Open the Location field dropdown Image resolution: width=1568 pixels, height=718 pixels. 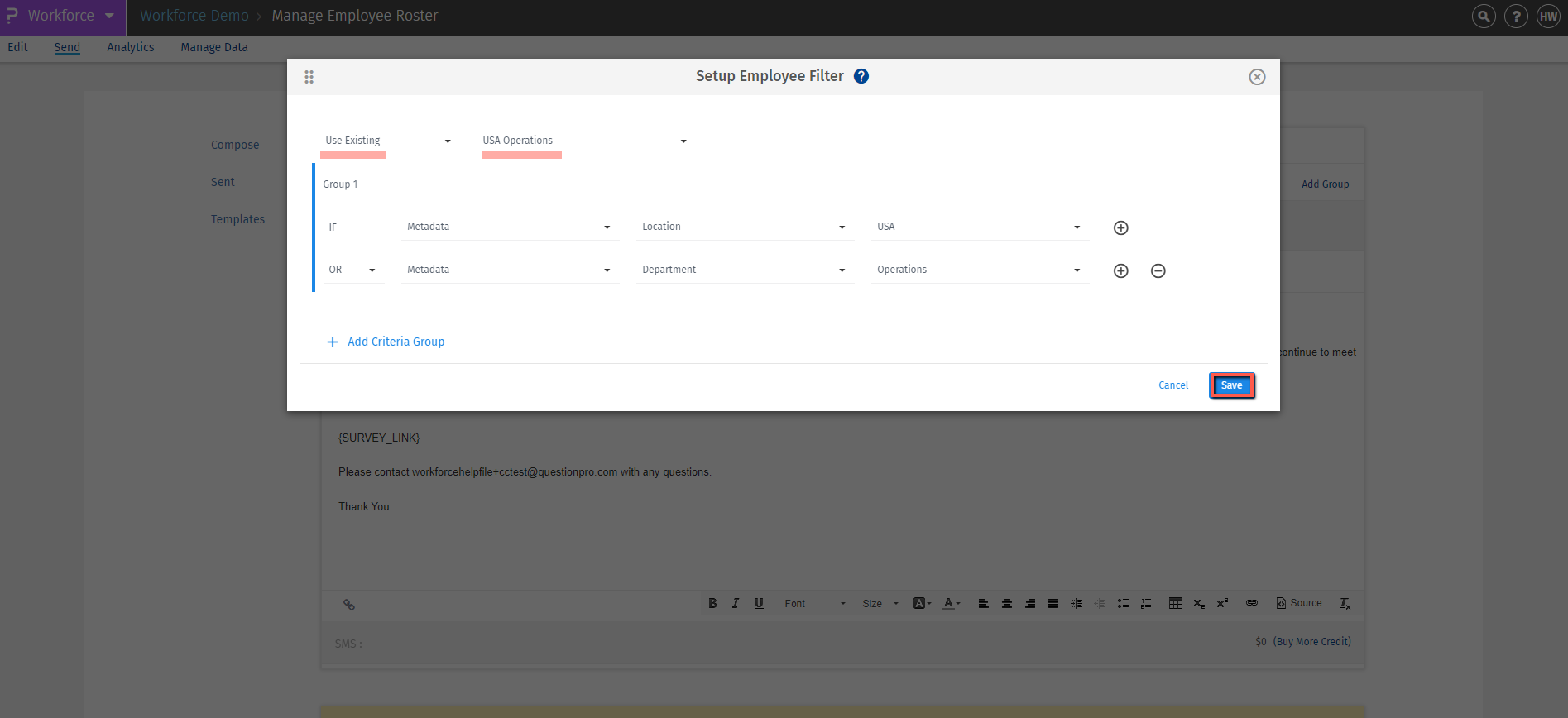745,227
